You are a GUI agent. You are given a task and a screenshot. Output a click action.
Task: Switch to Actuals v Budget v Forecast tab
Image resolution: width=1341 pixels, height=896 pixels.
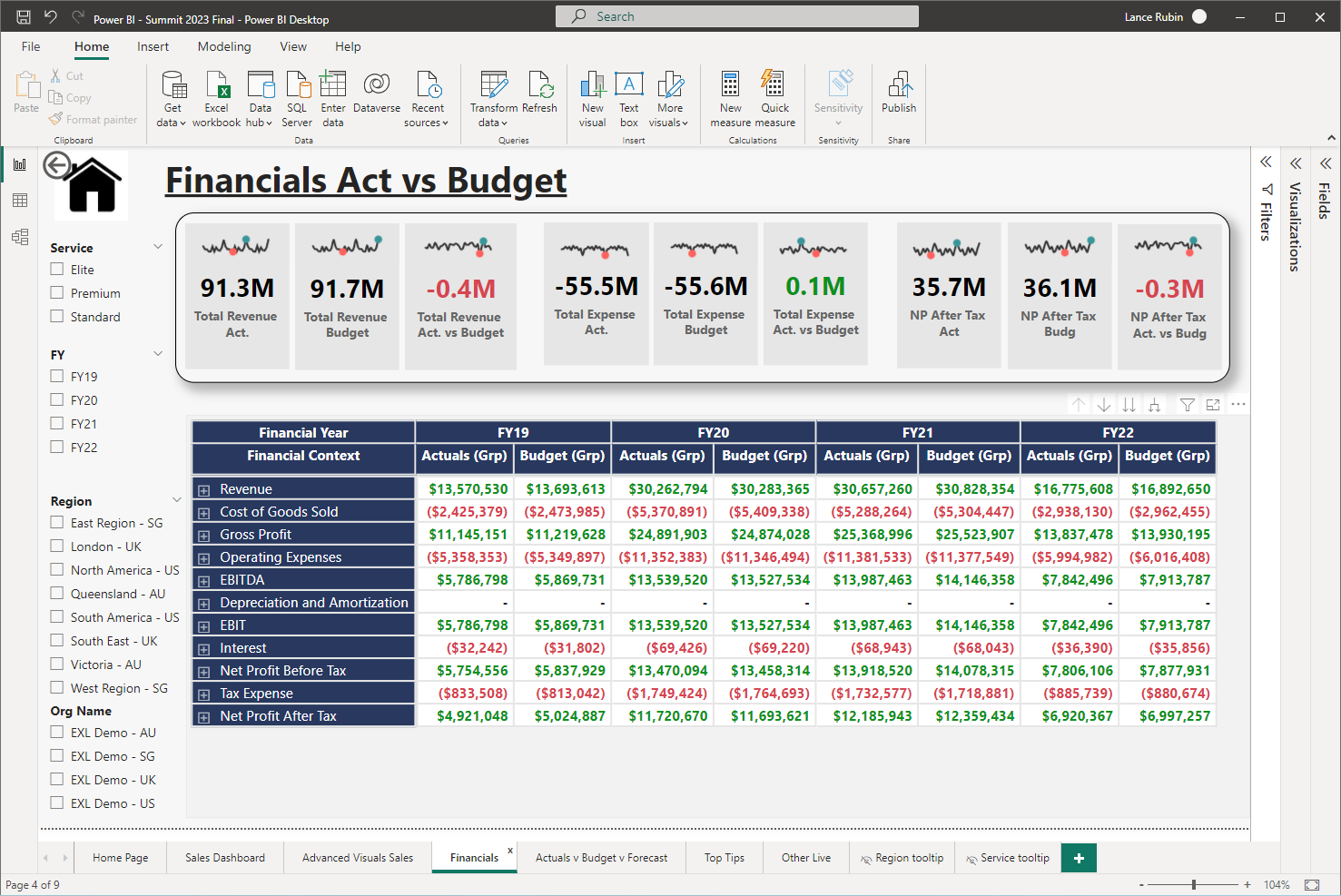tap(601, 857)
